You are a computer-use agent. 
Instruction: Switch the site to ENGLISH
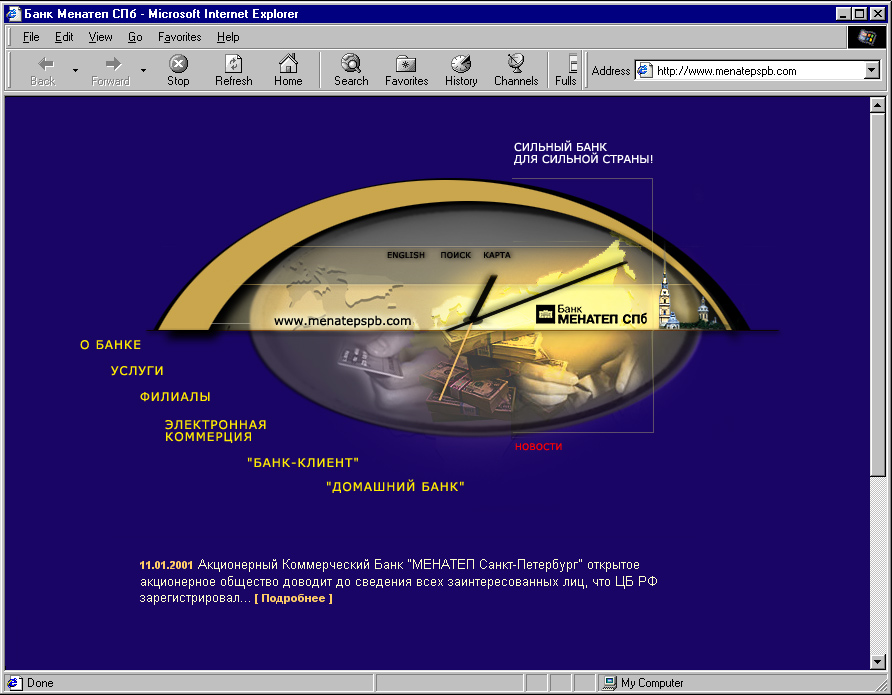(x=406, y=255)
